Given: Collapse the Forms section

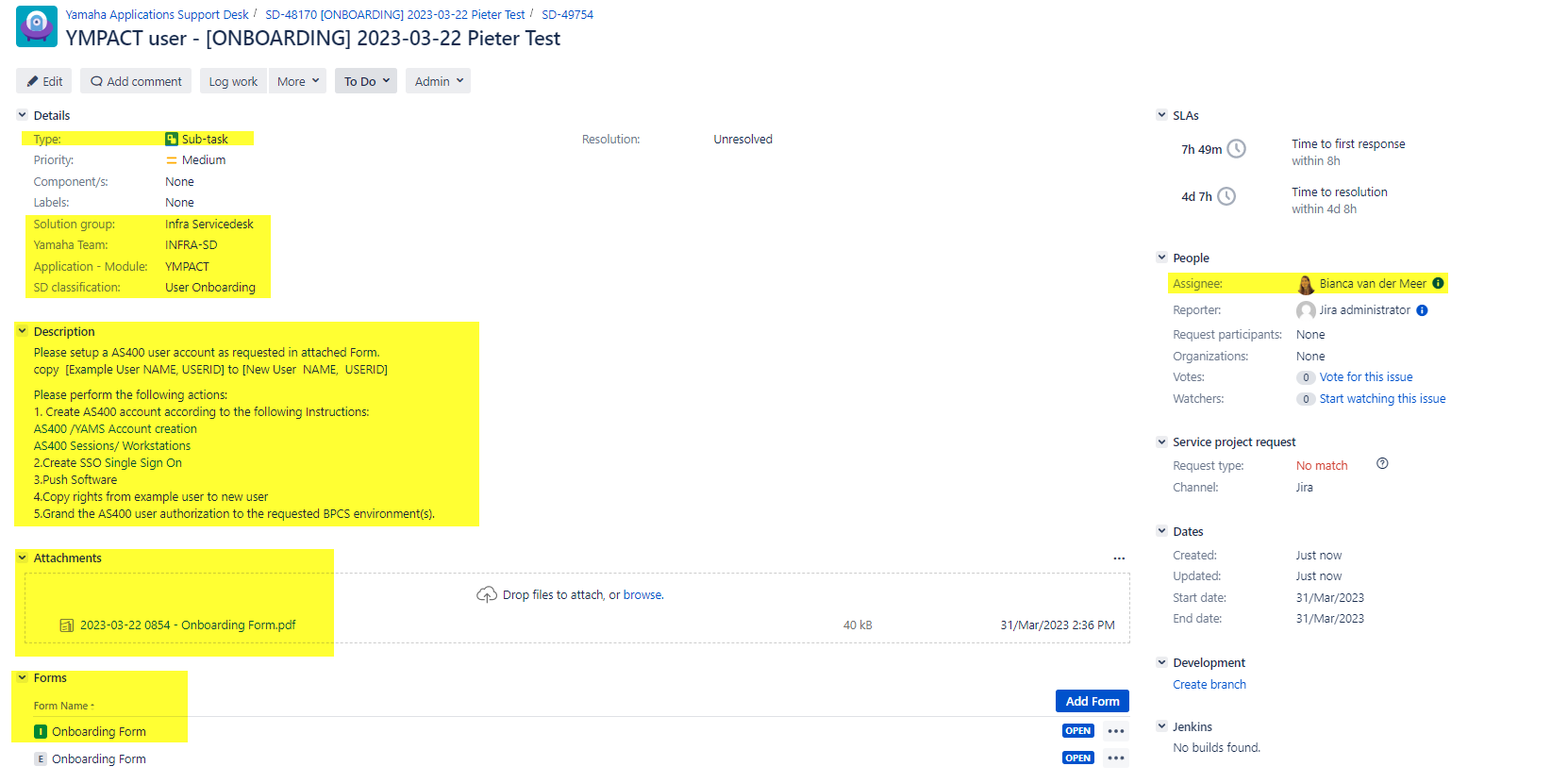Looking at the screenshot, I should tap(22, 677).
